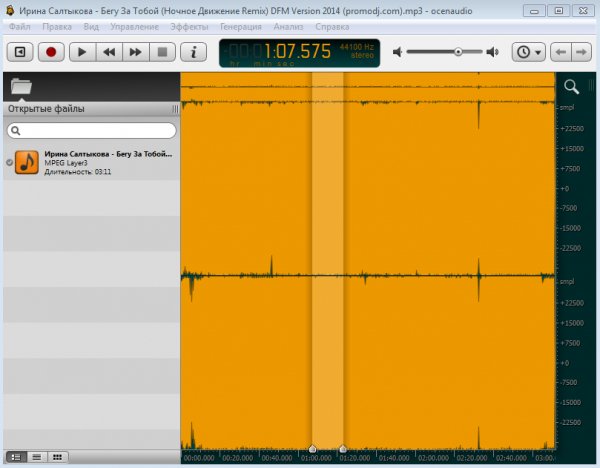Viewport: 600px width, 468px height.
Task: Click the file status check indicator
Action: (x=10, y=162)
